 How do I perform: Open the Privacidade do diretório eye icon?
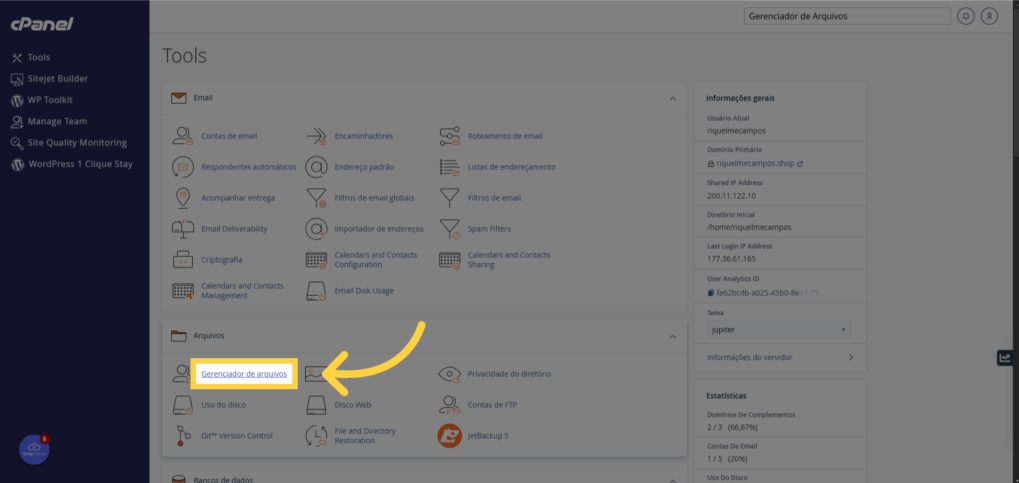tap(450, 374)
